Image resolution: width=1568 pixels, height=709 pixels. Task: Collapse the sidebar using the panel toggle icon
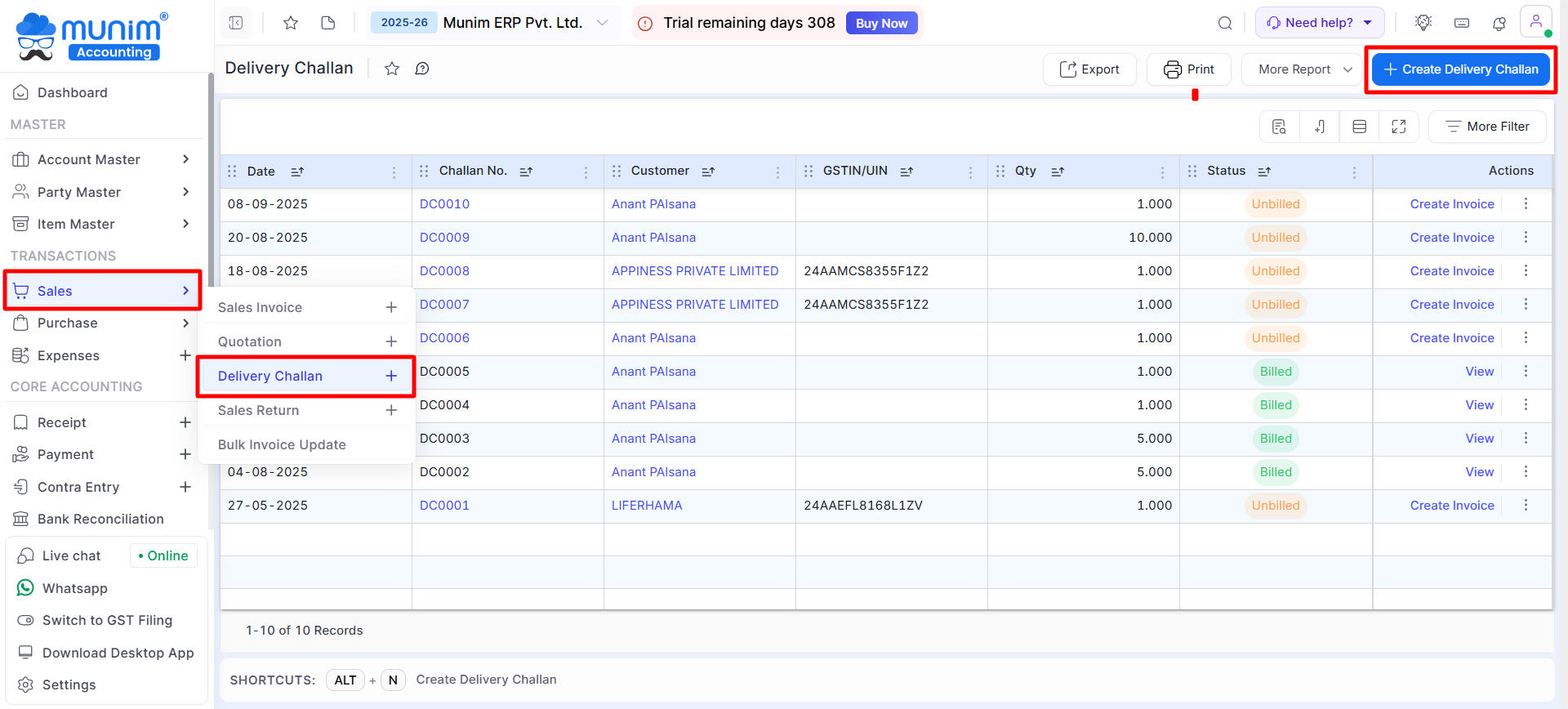pyautogui.click(x=236, y=23)
